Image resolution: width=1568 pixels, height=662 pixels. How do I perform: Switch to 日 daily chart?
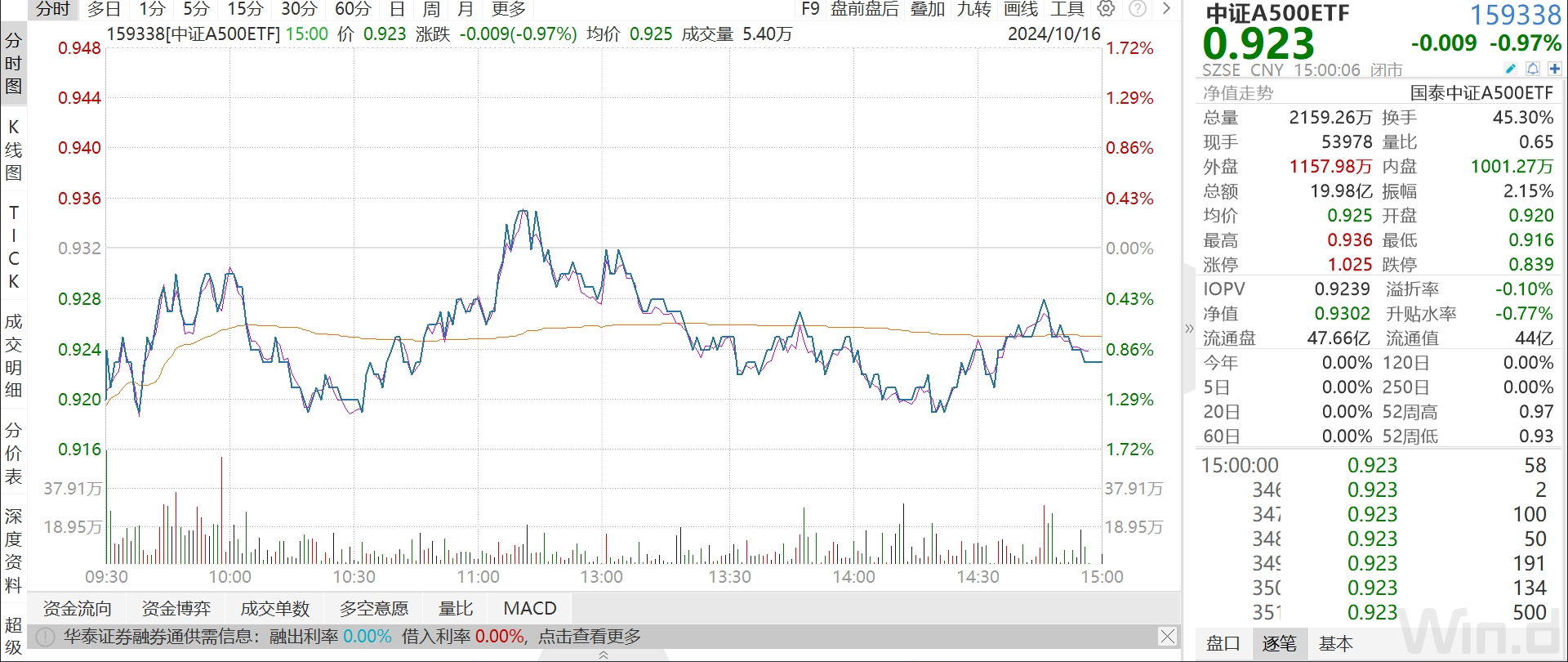(397, 9)
